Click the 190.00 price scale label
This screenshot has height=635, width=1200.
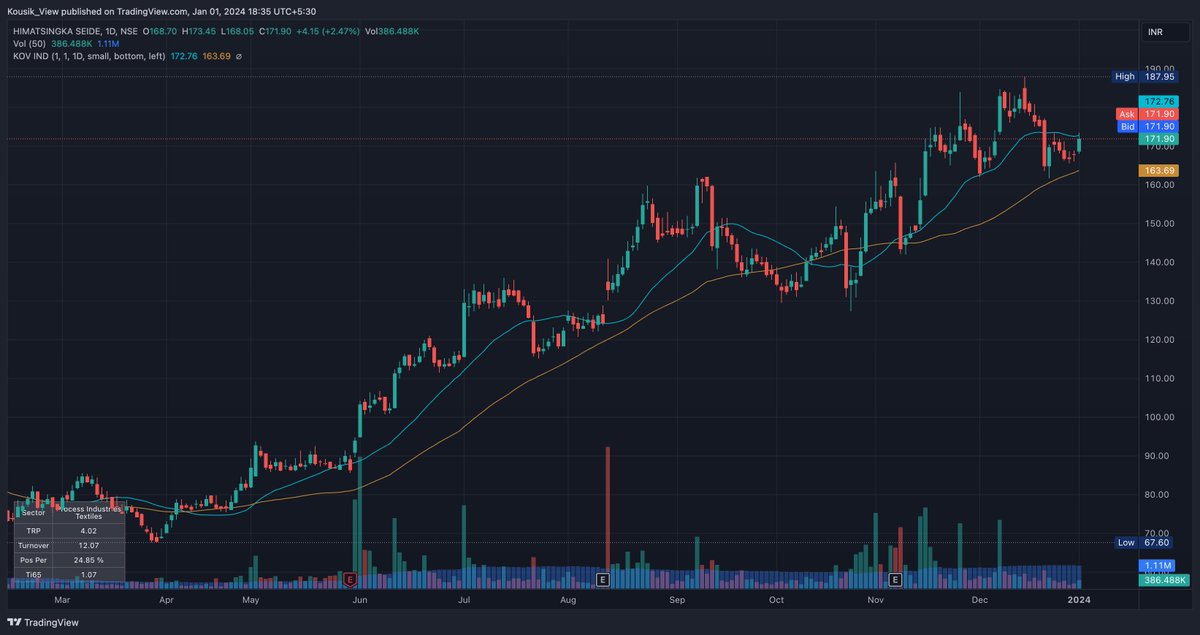pyautogui.click(x=1160, y=69)
